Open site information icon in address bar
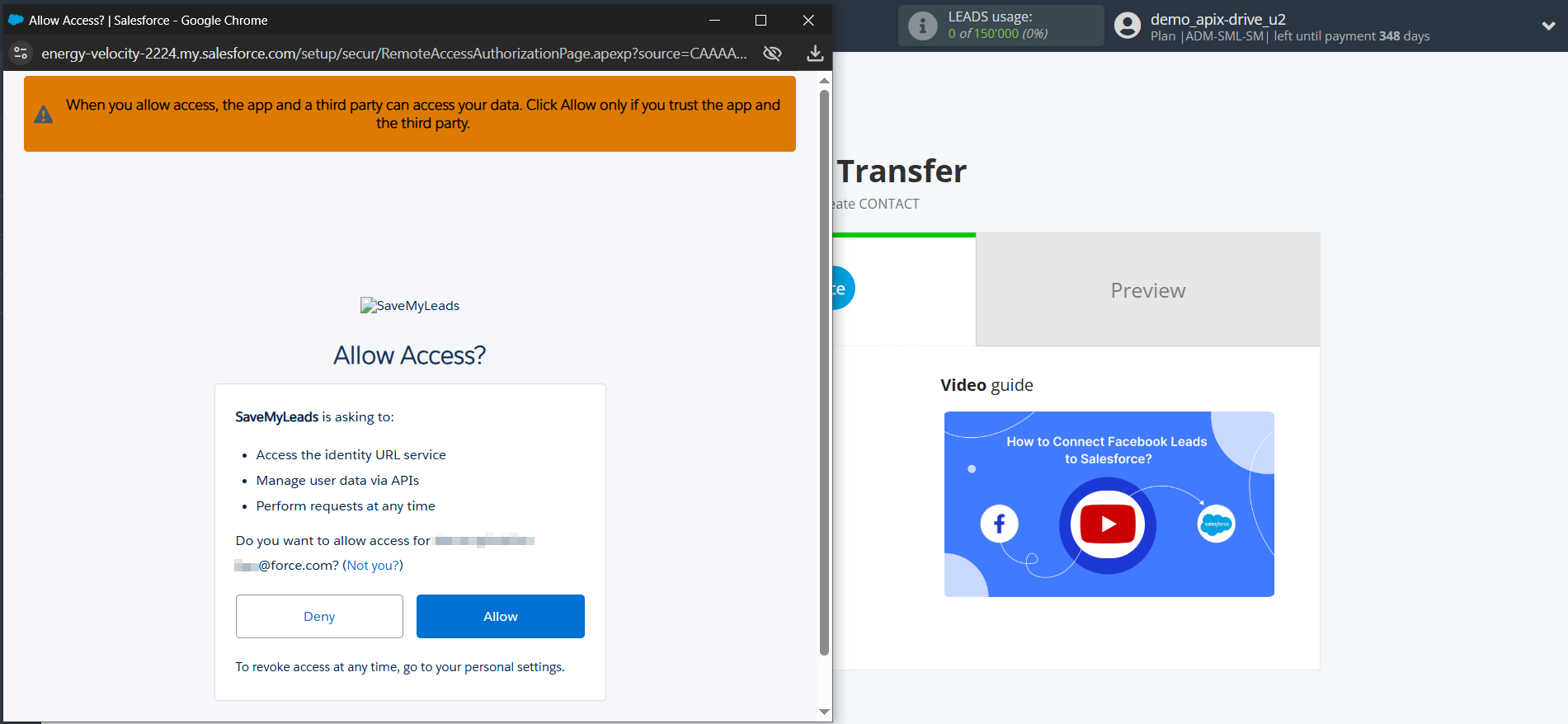The image size is (1568, 724). point(21,54)
